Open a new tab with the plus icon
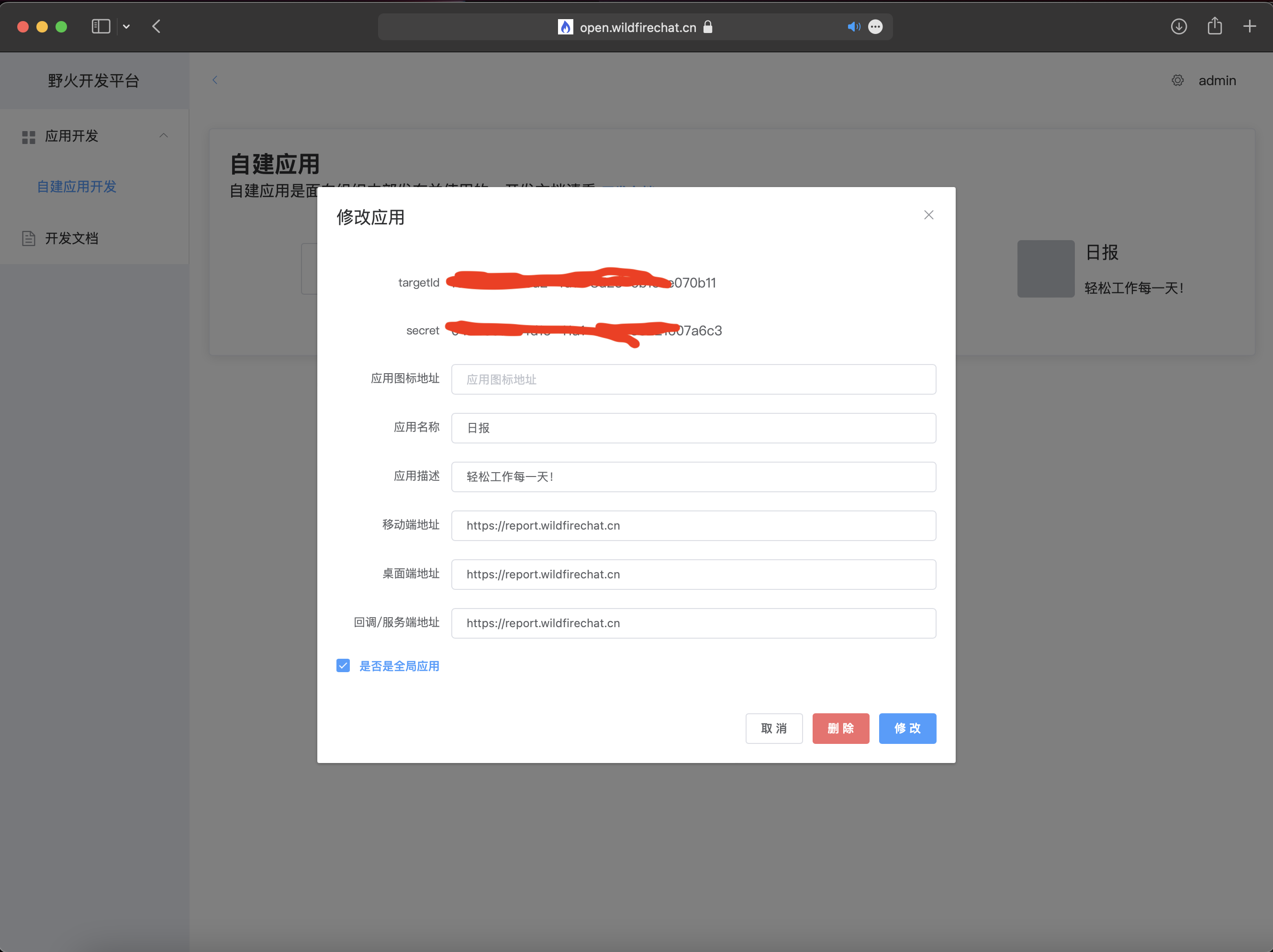The width and height of the screenshot is (1273, 952). tap(1250, 26)
